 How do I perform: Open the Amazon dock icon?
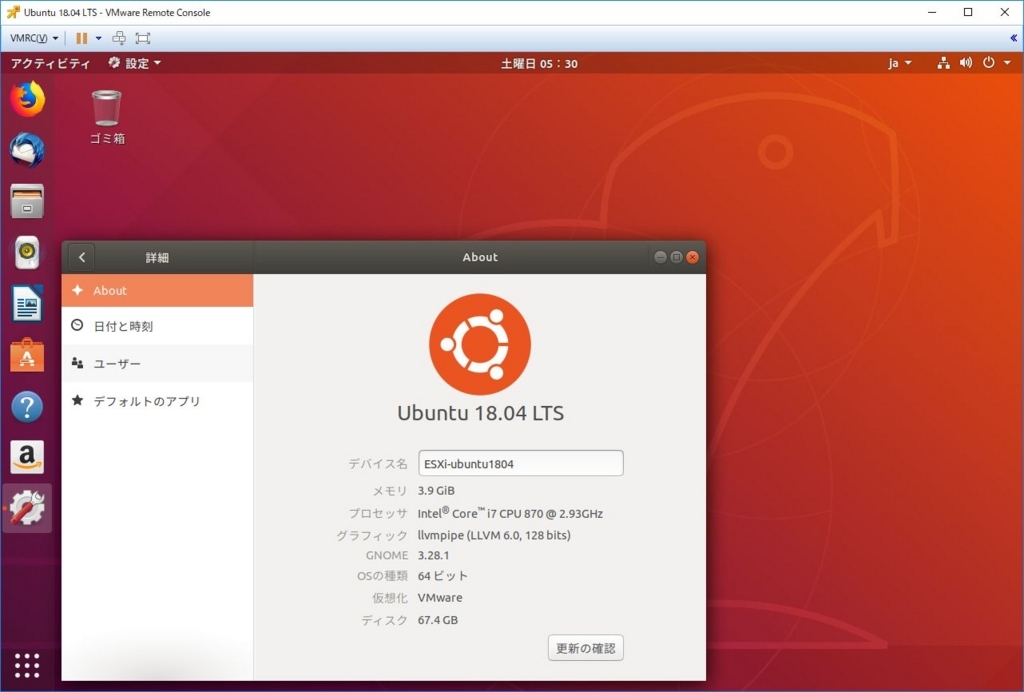(x=27, y=457)
